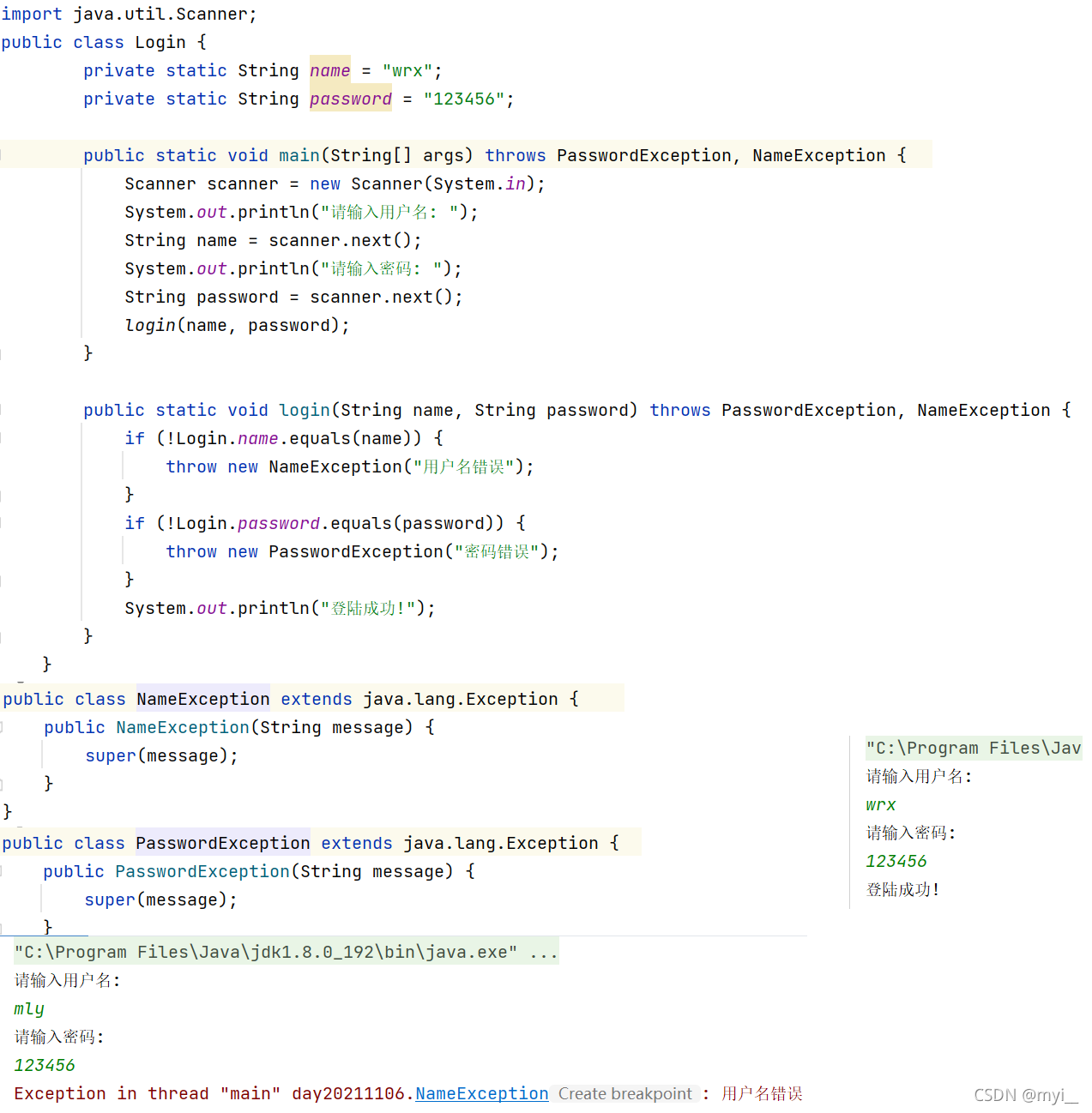Click the main method signature line
Image resolution: width=1092 pixels, height=1113 pixels.
pos(495,155)
